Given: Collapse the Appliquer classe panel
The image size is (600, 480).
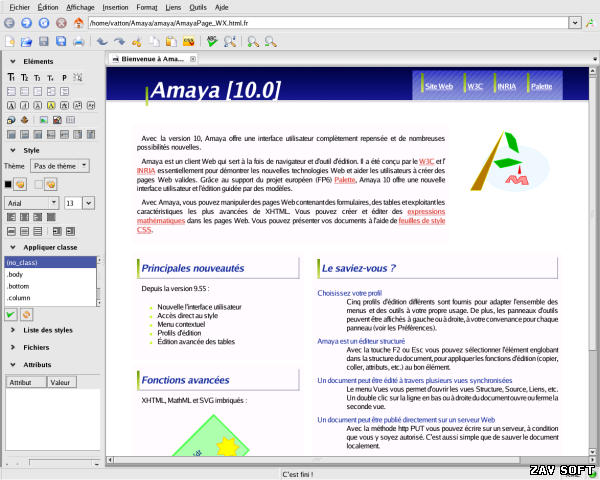Looking at the screenshot, I should (x=13, y=247).
